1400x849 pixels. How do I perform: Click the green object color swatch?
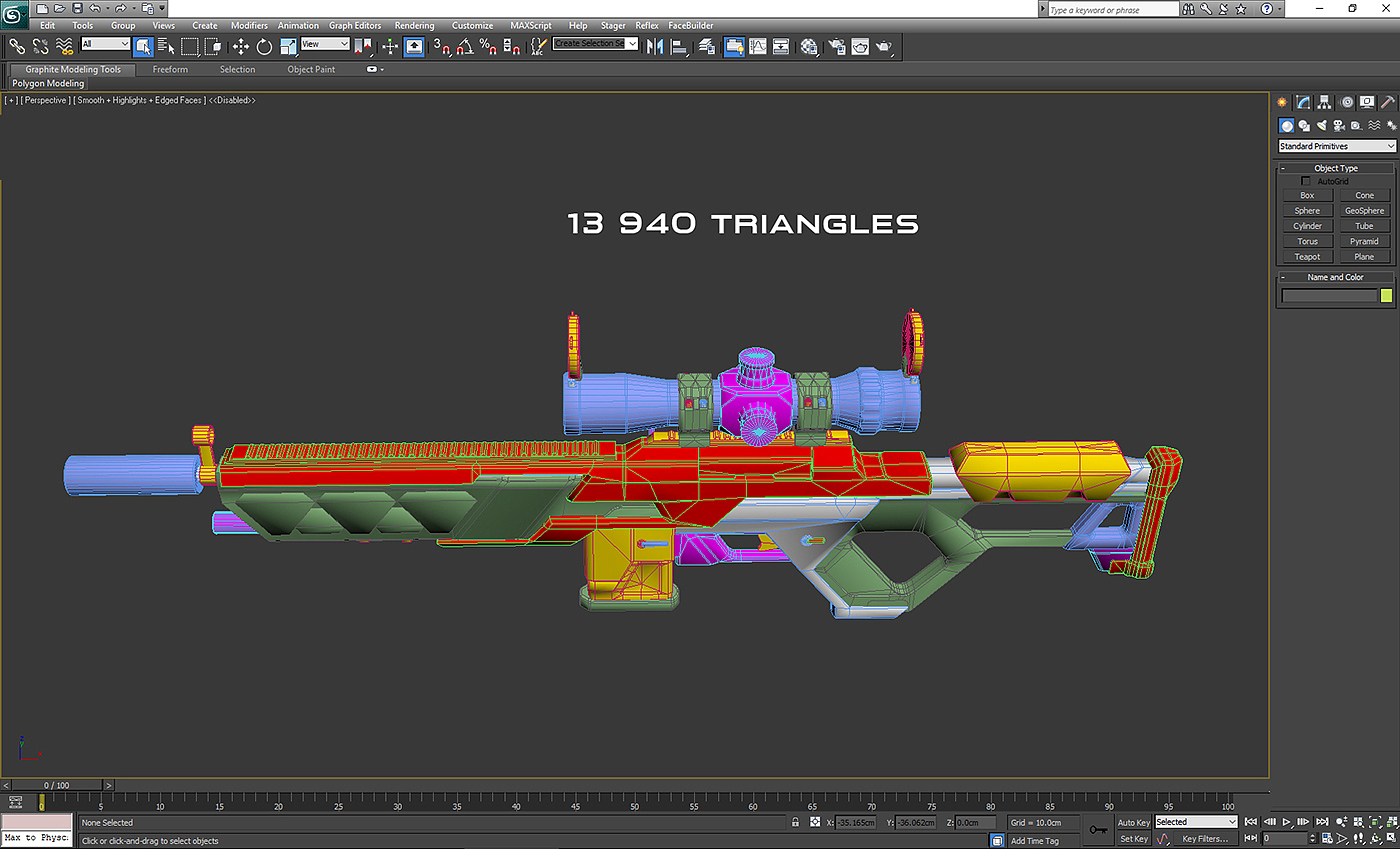click(x=1386, y=296)
